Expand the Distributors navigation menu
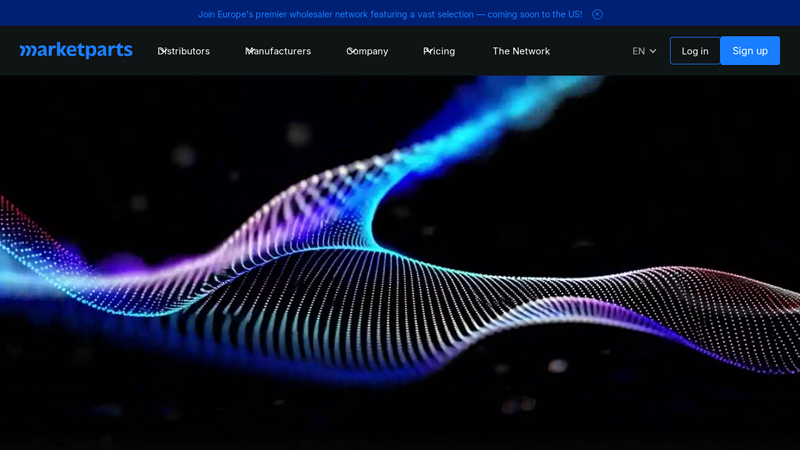This screenshot has height=450, width=800. tap(187, 51)
